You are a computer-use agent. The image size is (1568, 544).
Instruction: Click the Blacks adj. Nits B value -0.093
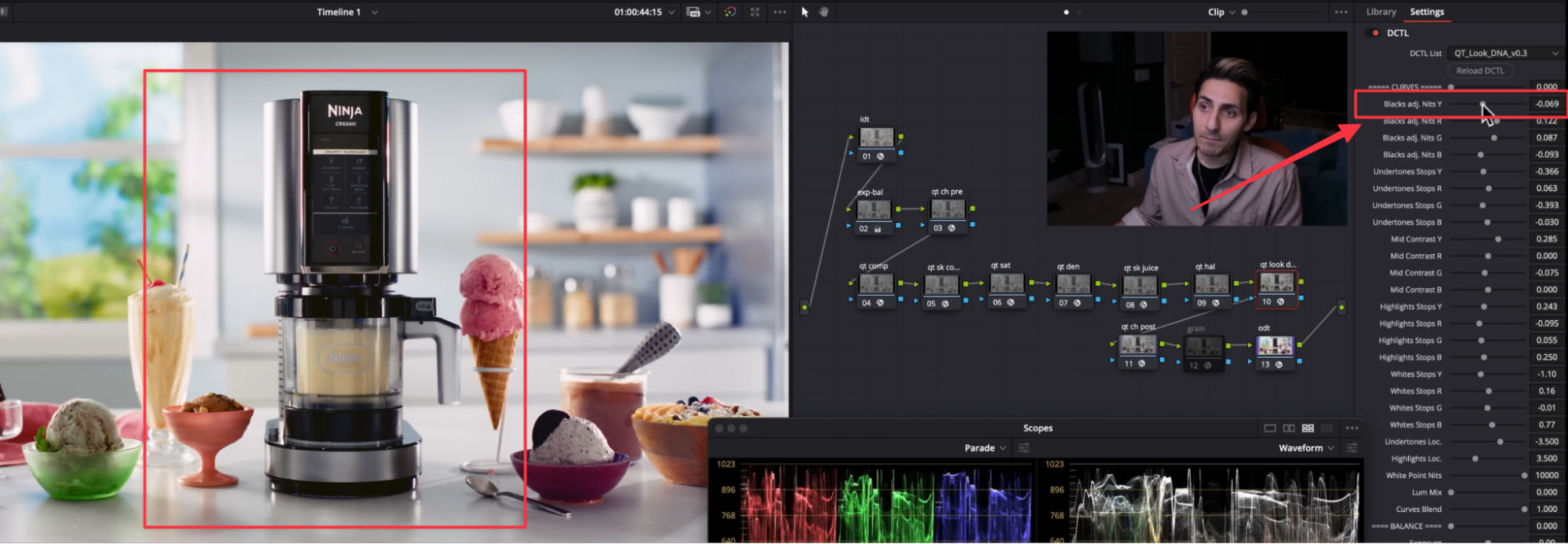click(1547, 155)
